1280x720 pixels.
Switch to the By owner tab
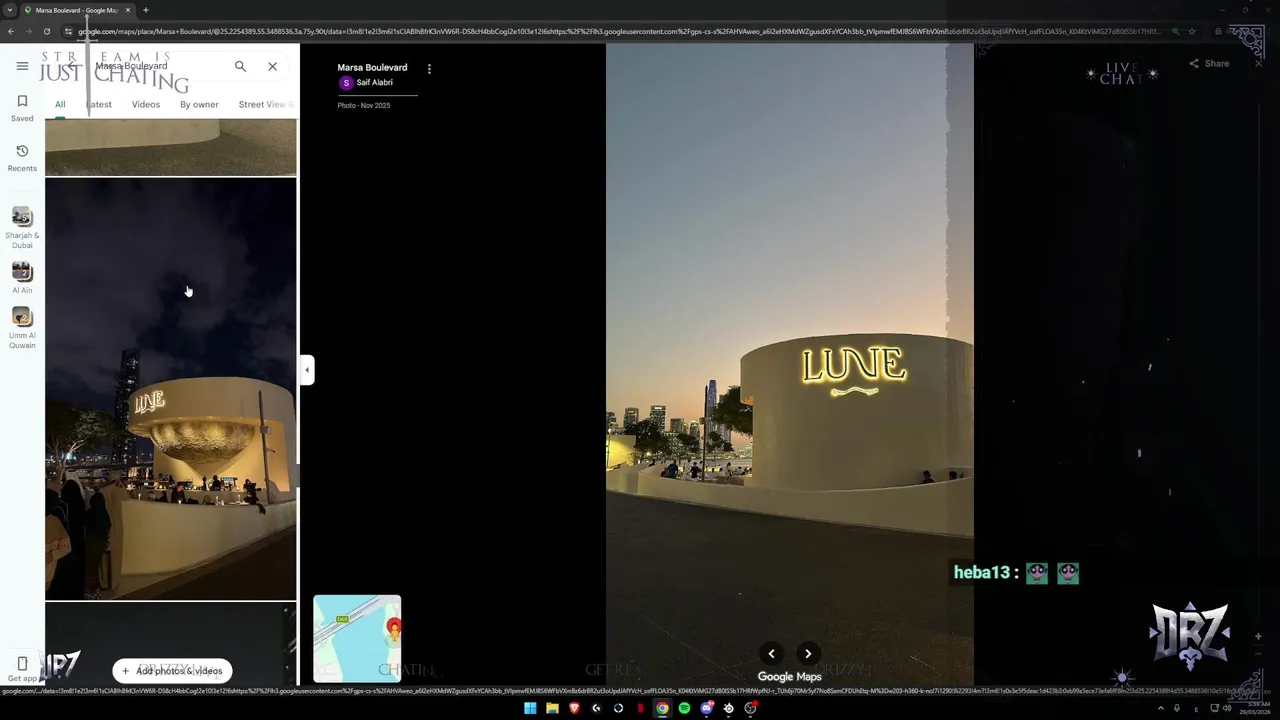click(199, 104)
